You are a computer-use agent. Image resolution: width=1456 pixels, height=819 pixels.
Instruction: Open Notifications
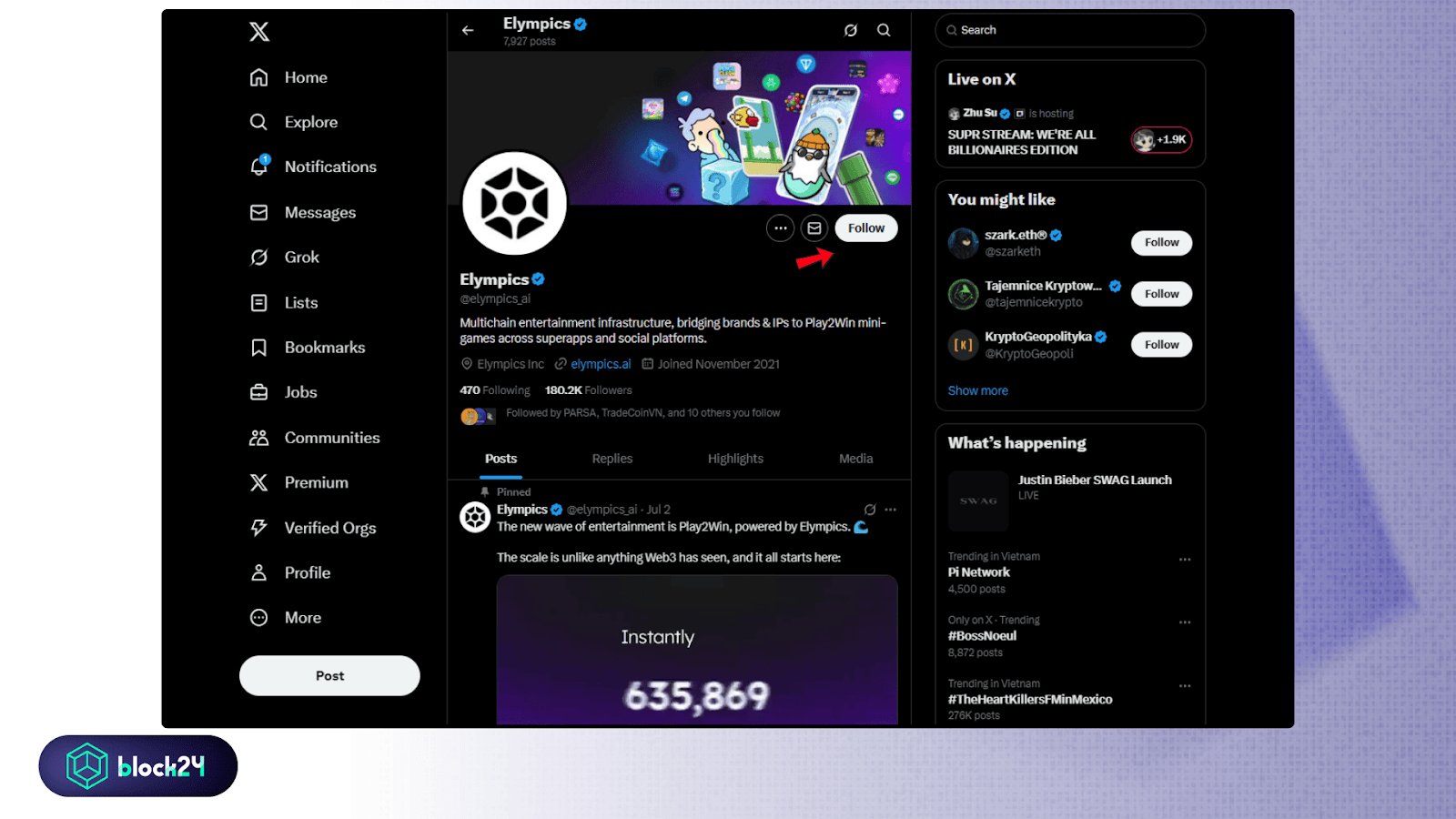(x=312, y=167)
